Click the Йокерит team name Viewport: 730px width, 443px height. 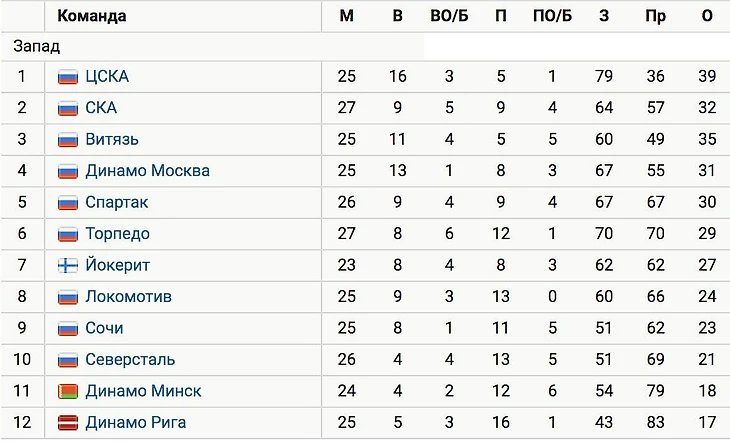[x=119, y=266]
